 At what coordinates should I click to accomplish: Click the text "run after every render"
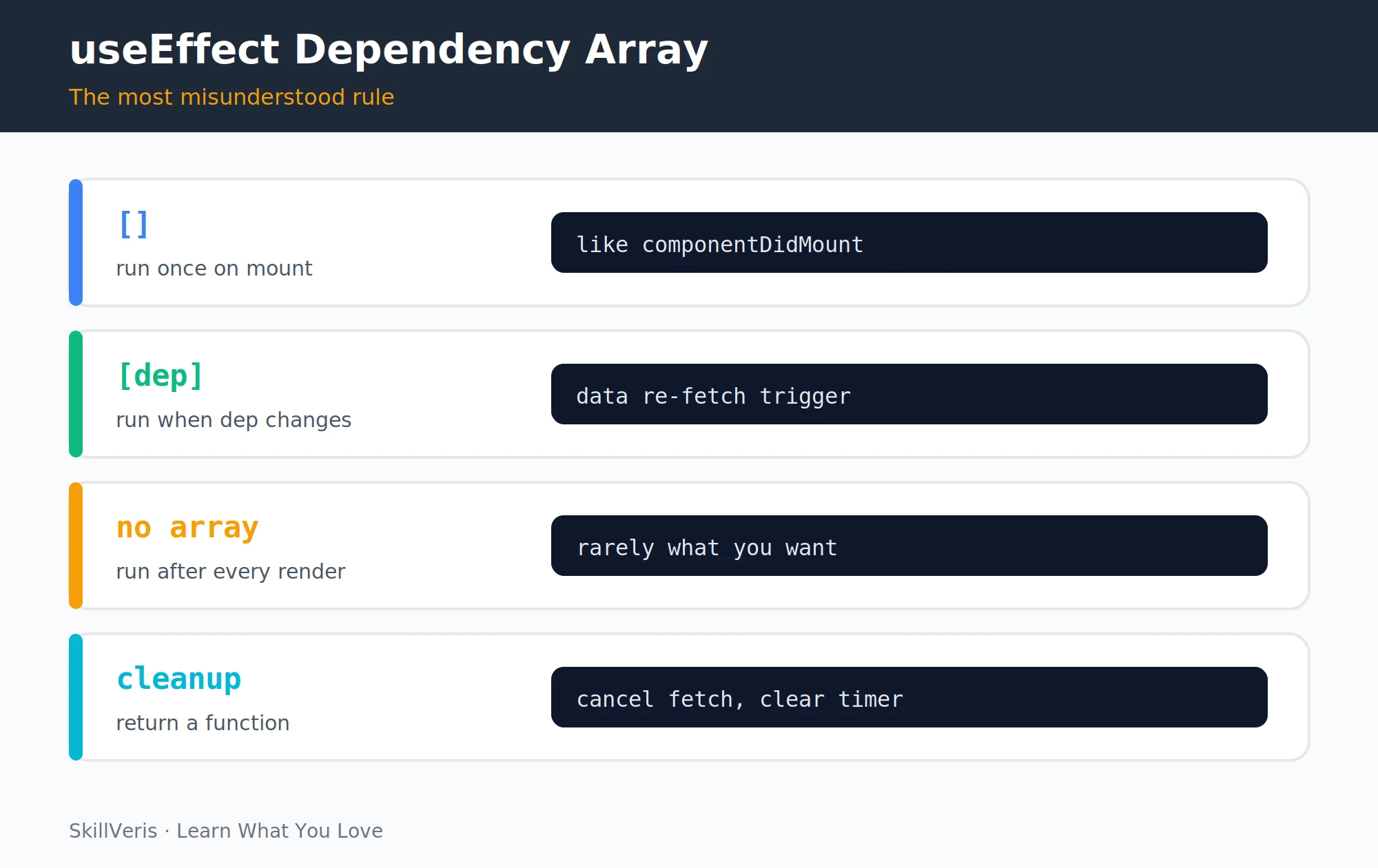click(x=231, y=572)
